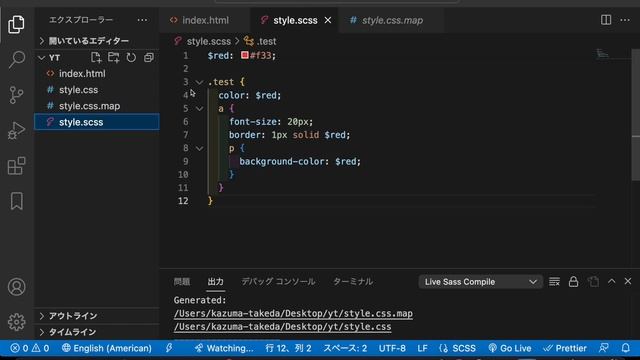Fold the .test block on line 3
Viewport: 640px width, 360px height.
[199, 82]
